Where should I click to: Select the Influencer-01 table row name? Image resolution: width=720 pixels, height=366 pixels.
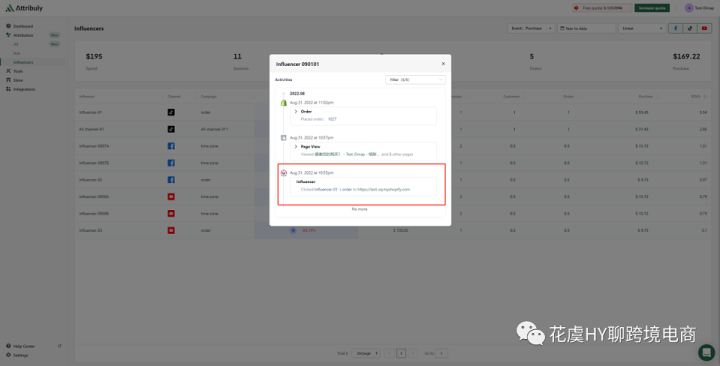(90, 113)
